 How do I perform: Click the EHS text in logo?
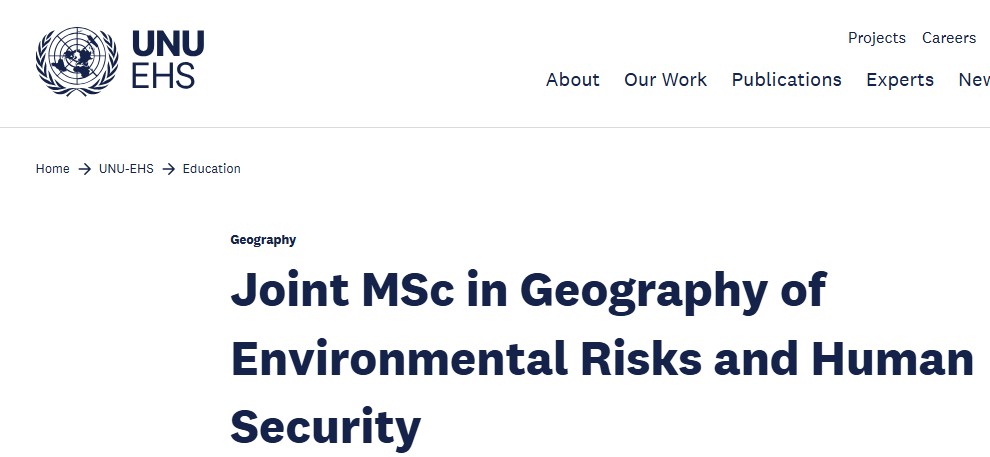[x=163, y=76]
